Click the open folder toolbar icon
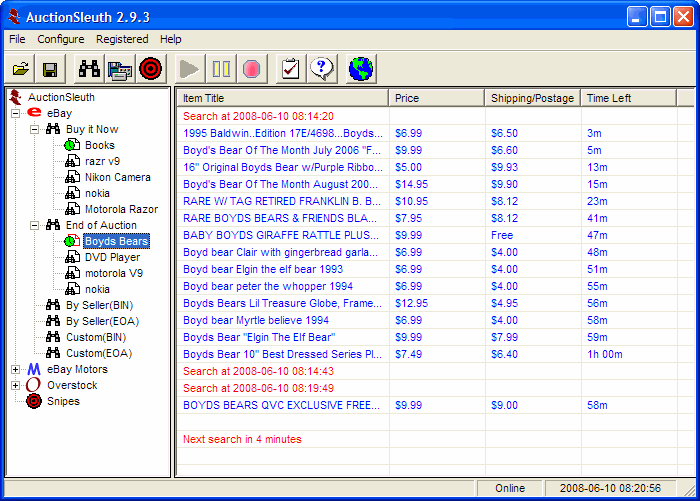700x501 pixels. pos(20,69)
